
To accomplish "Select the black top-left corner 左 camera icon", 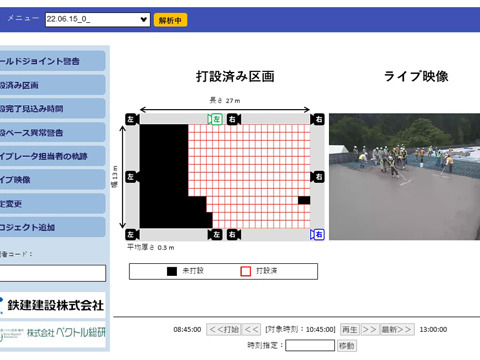I will (132, 119).
